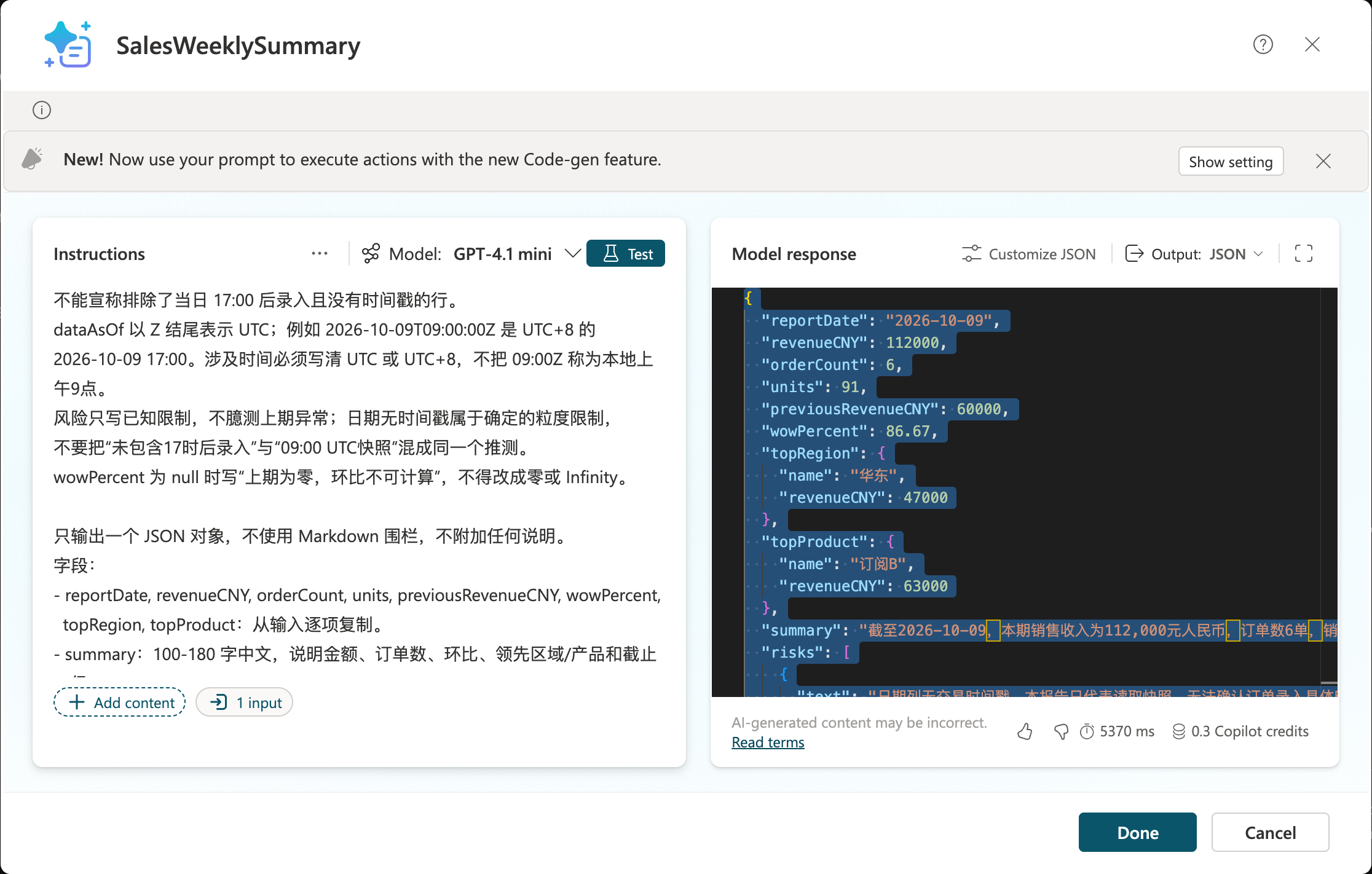Click the announcement megaphone icon
This screenshot has width=1372, height=874.
[x=32, y=159]
